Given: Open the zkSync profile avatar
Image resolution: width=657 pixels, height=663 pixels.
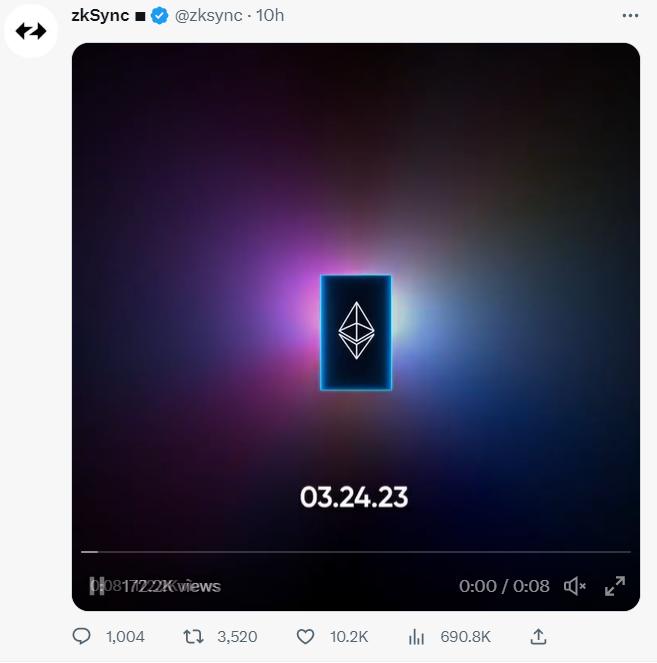Looking at the screenshot, I should (31, 31).
